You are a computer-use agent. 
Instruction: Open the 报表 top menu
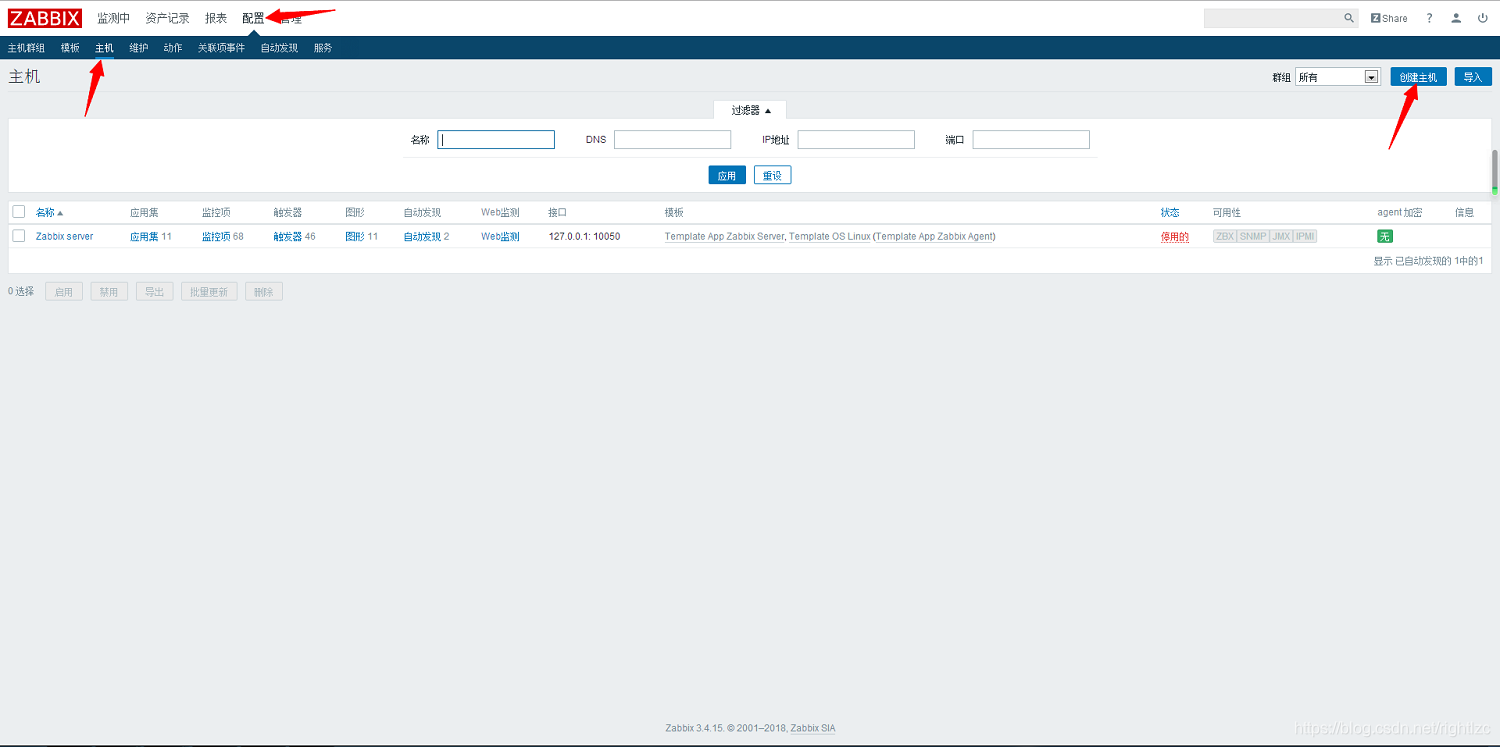point(216,18)
